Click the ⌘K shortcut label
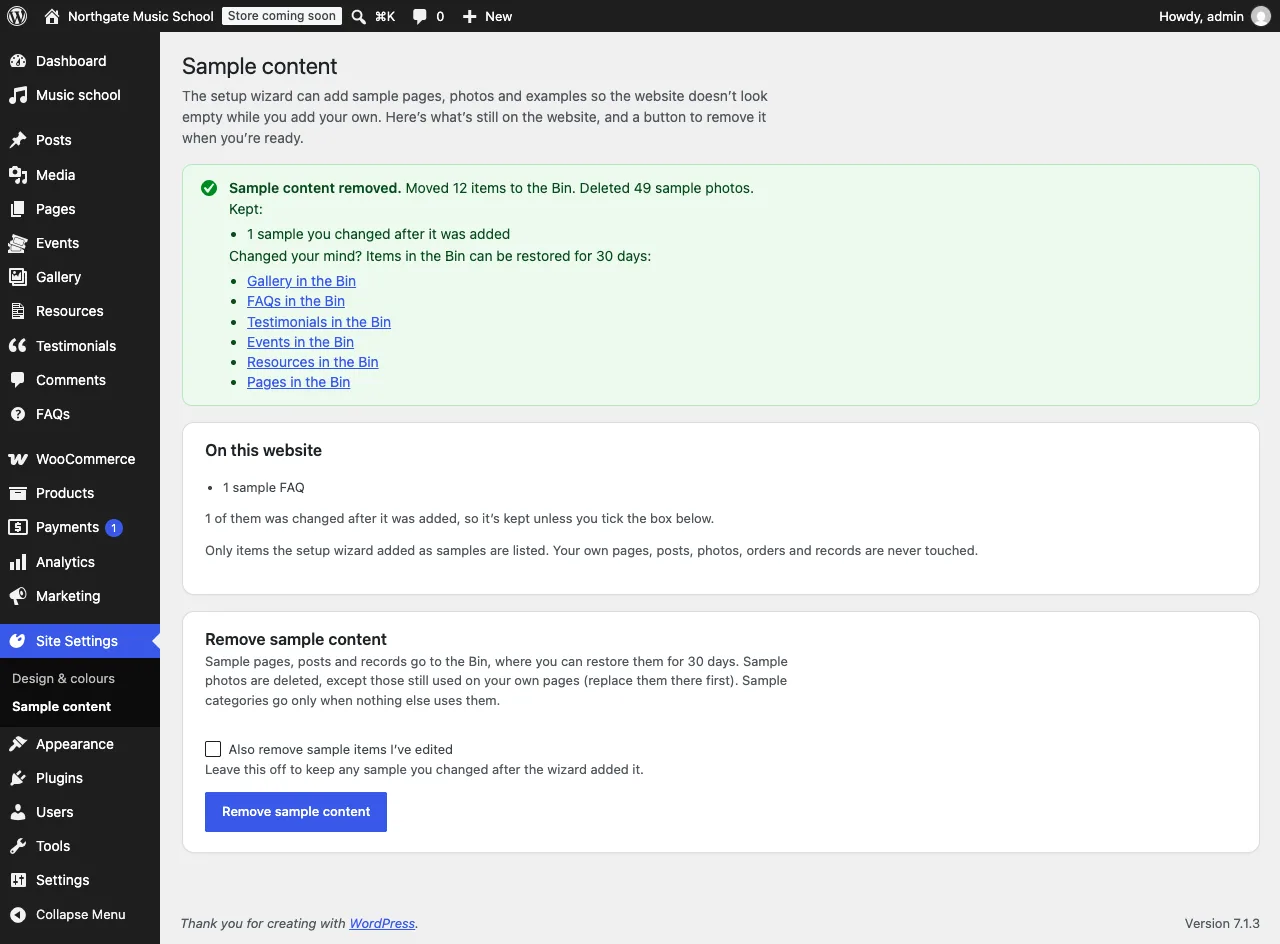1280x944 pixels. coord(385,16)
